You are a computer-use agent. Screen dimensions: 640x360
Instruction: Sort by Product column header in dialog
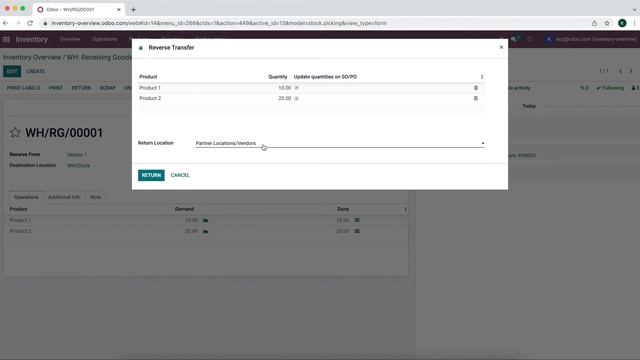pos(148,77)
